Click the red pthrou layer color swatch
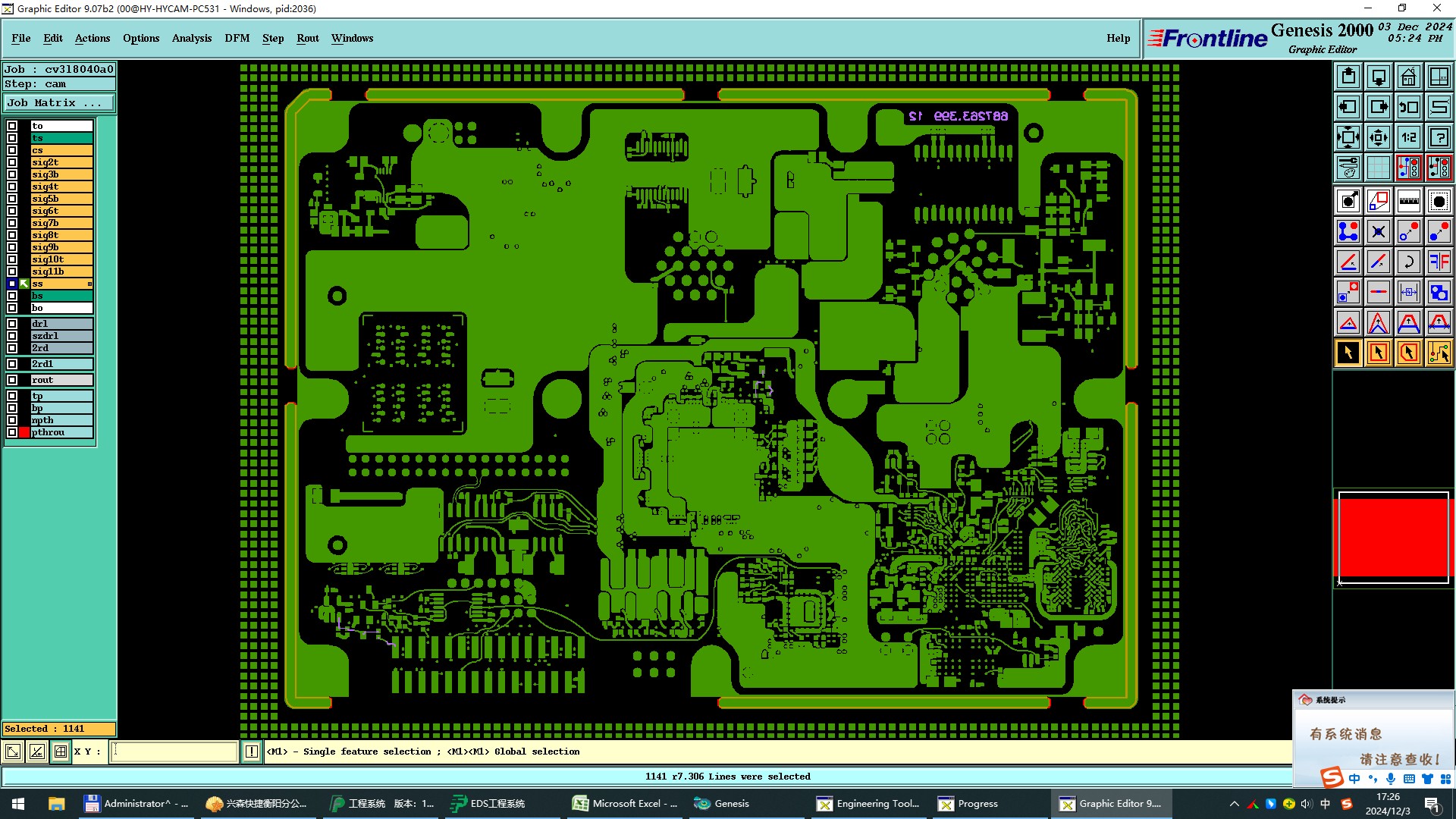This screenshot has height=819, width=1456. tap(24, 432)
